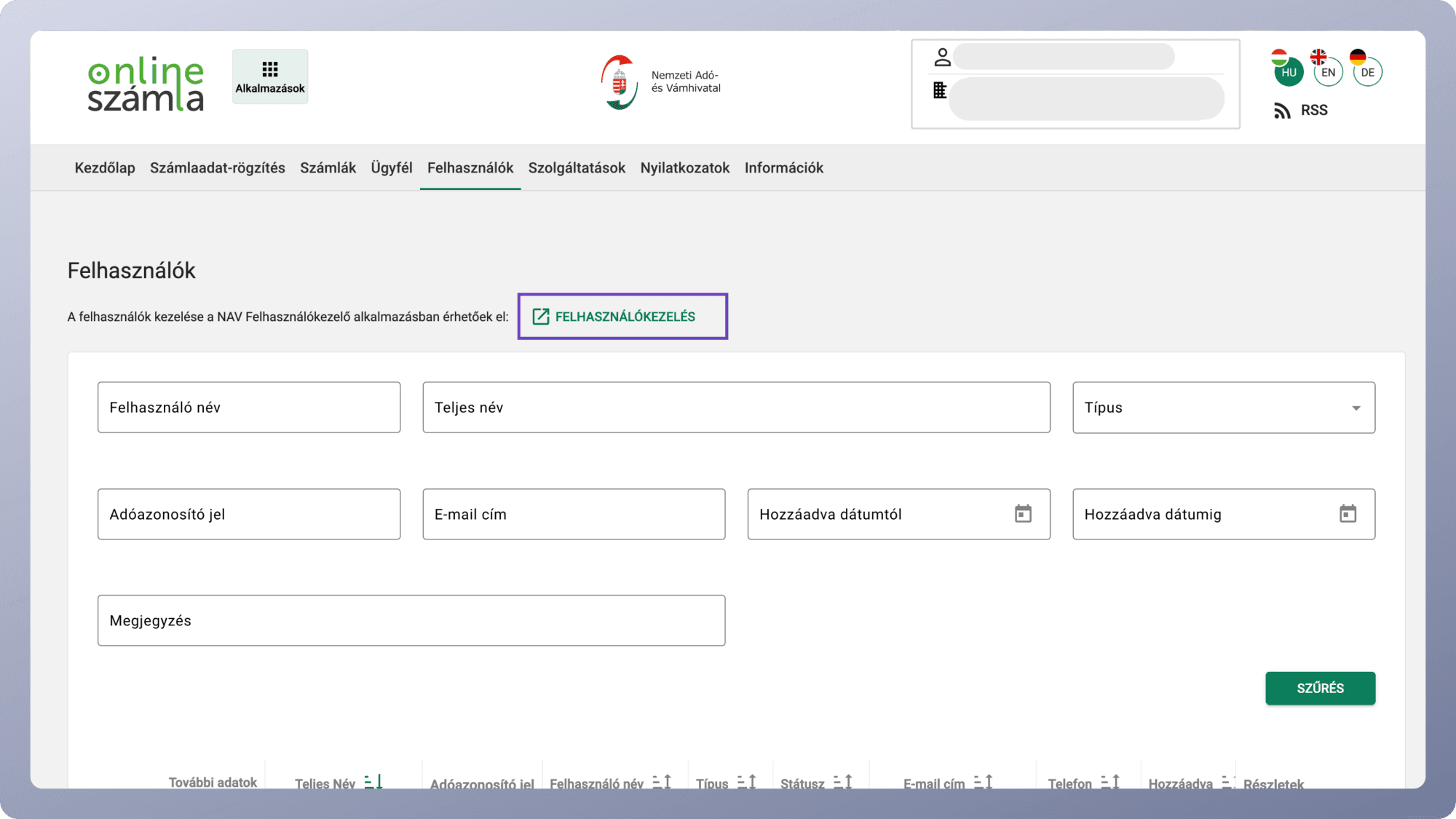Open the Számlák menu
This screenshot has height=819, width=1456.
(328, 168)
